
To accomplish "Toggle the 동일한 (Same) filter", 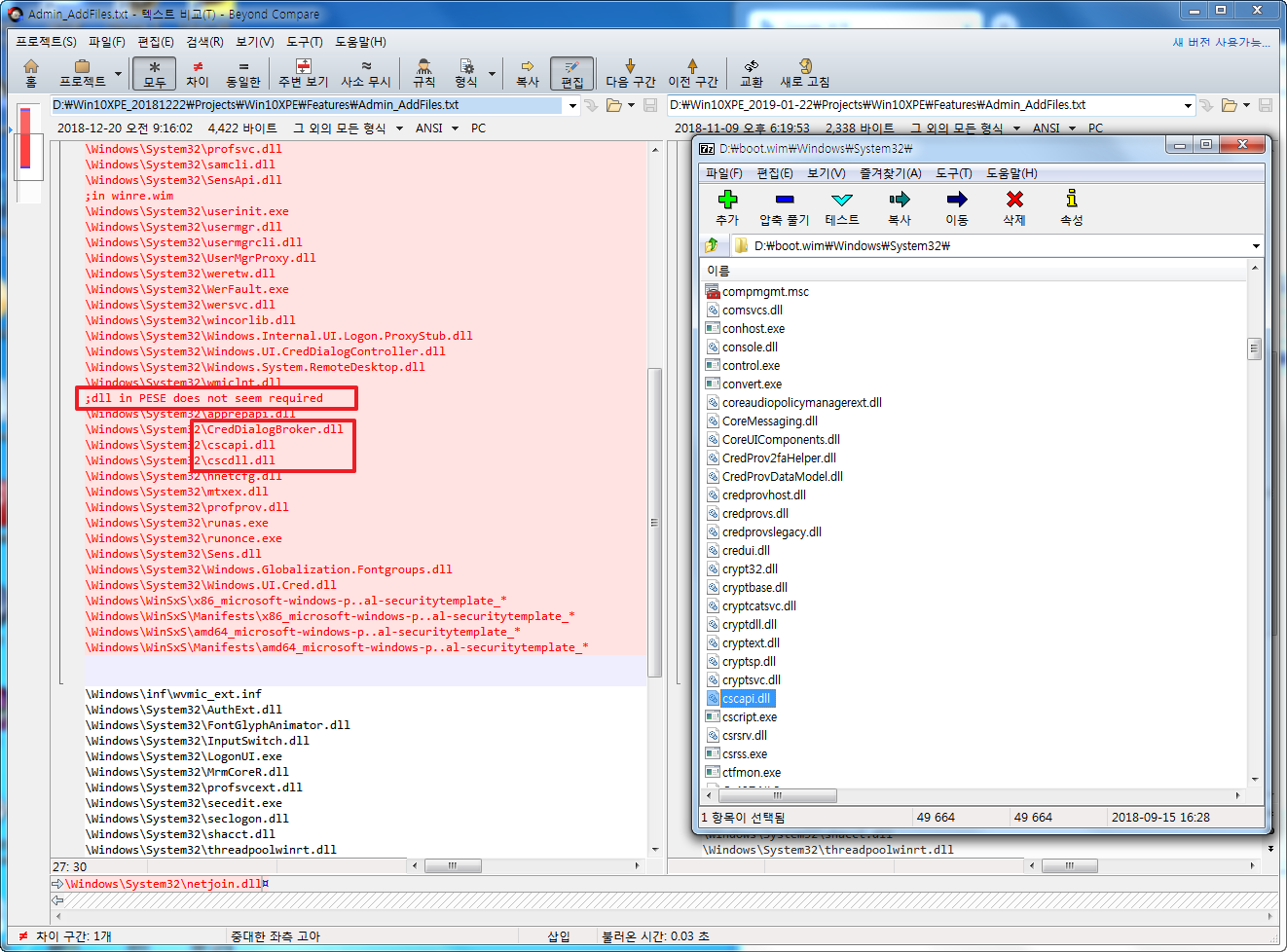I will (243, 73).
